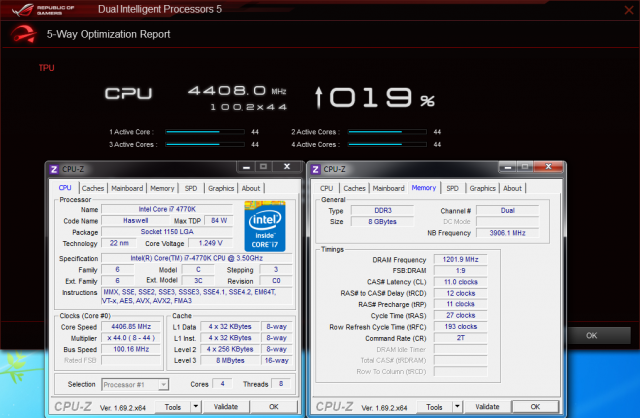640x418 pixels.
Task: Click the Command Rate value 2T
Action: coord(460,338)
